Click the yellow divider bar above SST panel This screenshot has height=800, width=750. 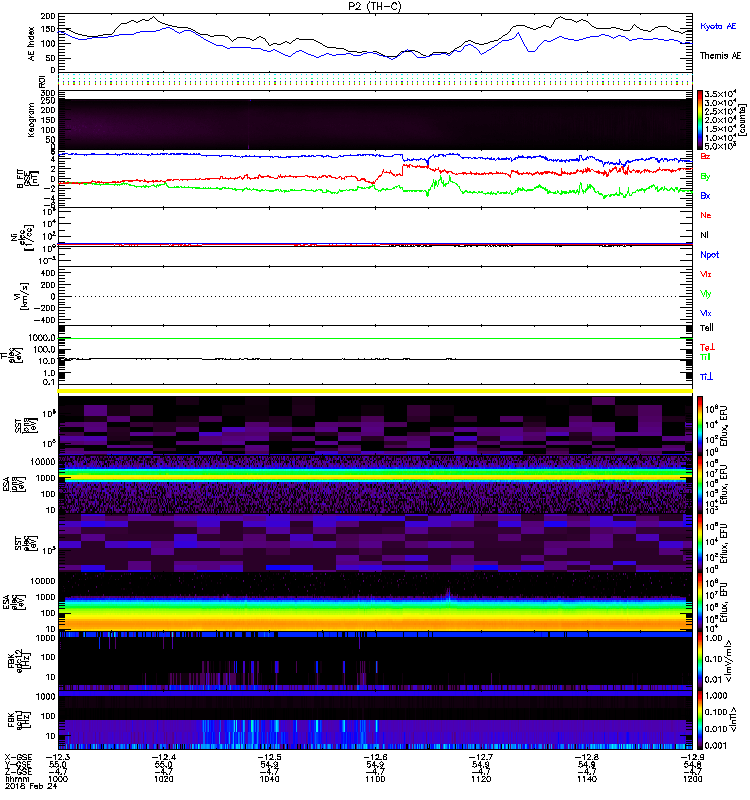(376, 391)
